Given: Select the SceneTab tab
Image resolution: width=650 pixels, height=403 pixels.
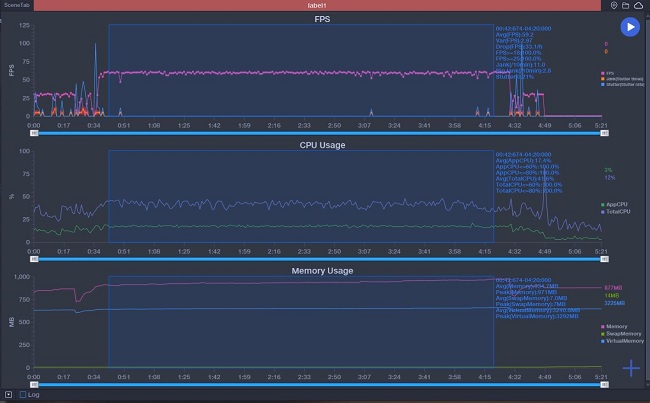Looking at the screenshot, I should 17,6.
